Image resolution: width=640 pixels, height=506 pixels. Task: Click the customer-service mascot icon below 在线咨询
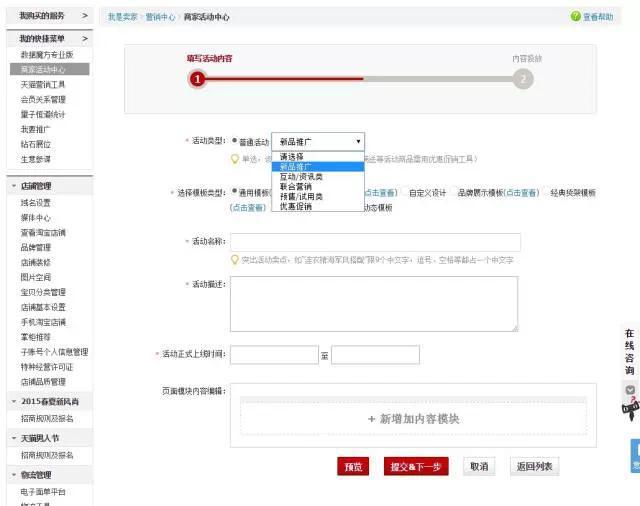[x=631, y=408]
